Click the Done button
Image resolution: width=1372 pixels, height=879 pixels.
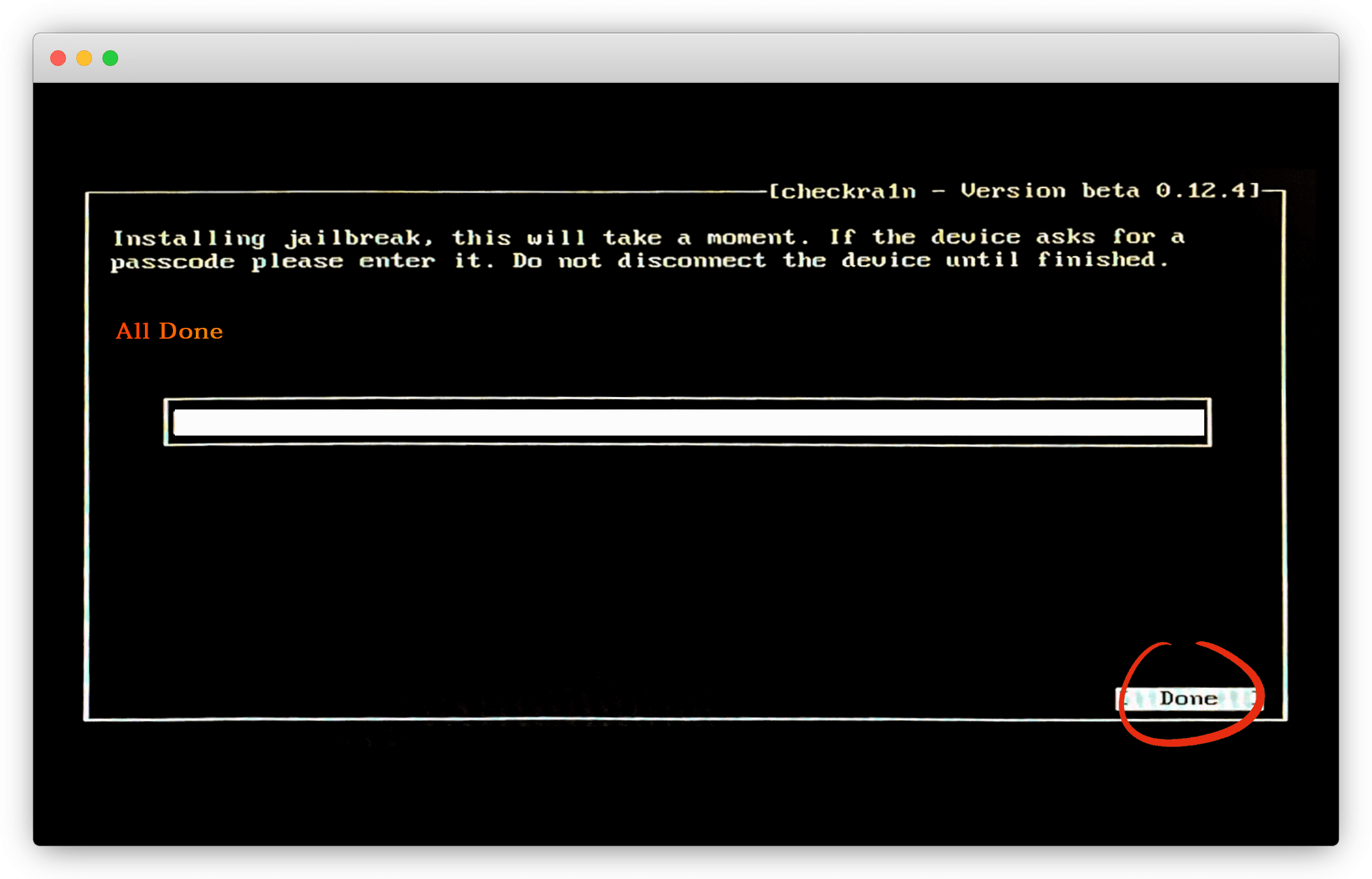(x=1188, y=699)
